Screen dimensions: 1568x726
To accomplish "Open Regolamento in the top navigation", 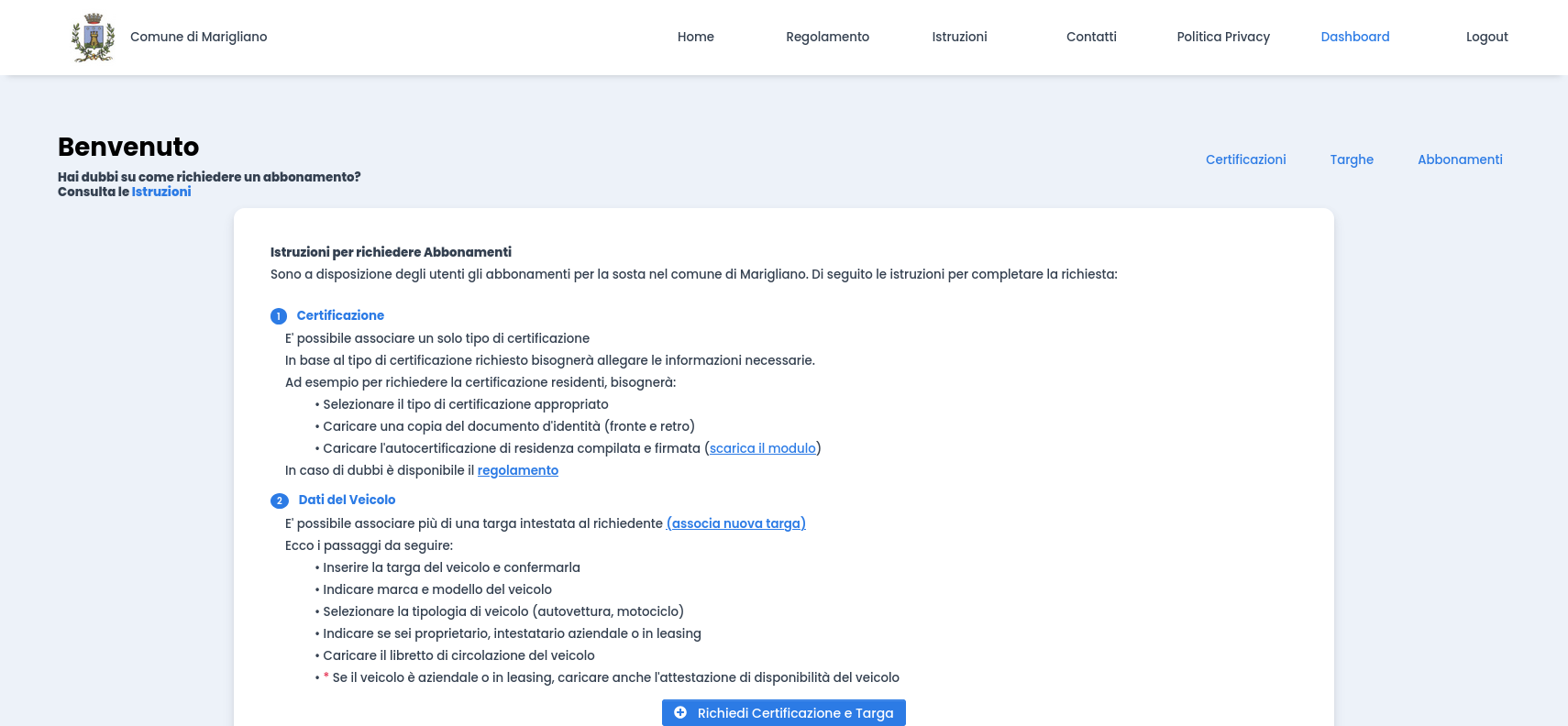I will click(x=828, y=37).
